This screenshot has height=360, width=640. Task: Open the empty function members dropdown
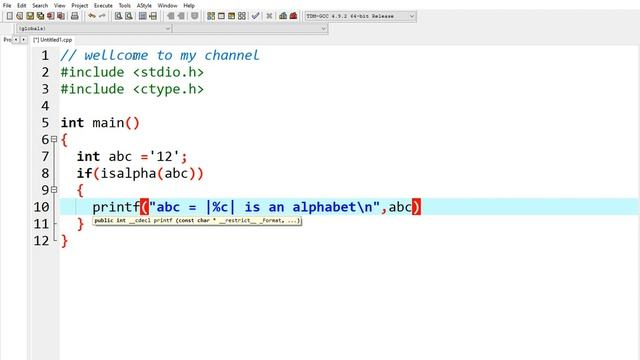point(250,29)
